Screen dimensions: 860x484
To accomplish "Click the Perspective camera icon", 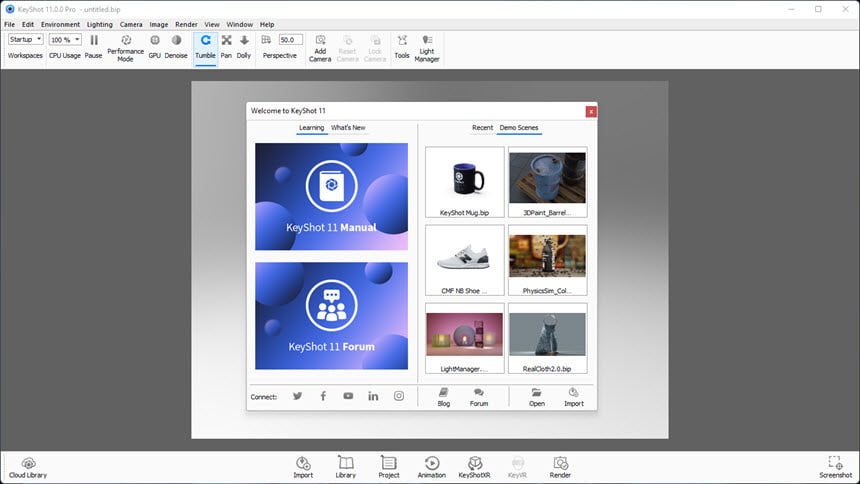I will click(267, 40).
